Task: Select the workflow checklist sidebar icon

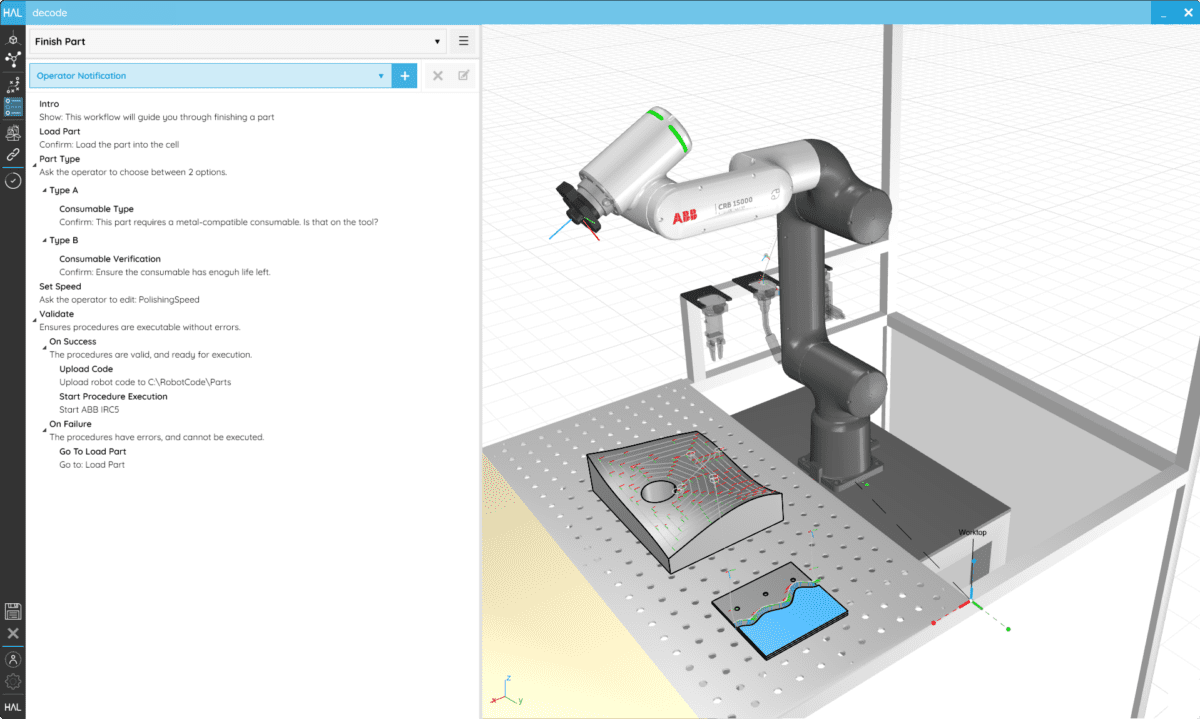Action: click(13, 108)
